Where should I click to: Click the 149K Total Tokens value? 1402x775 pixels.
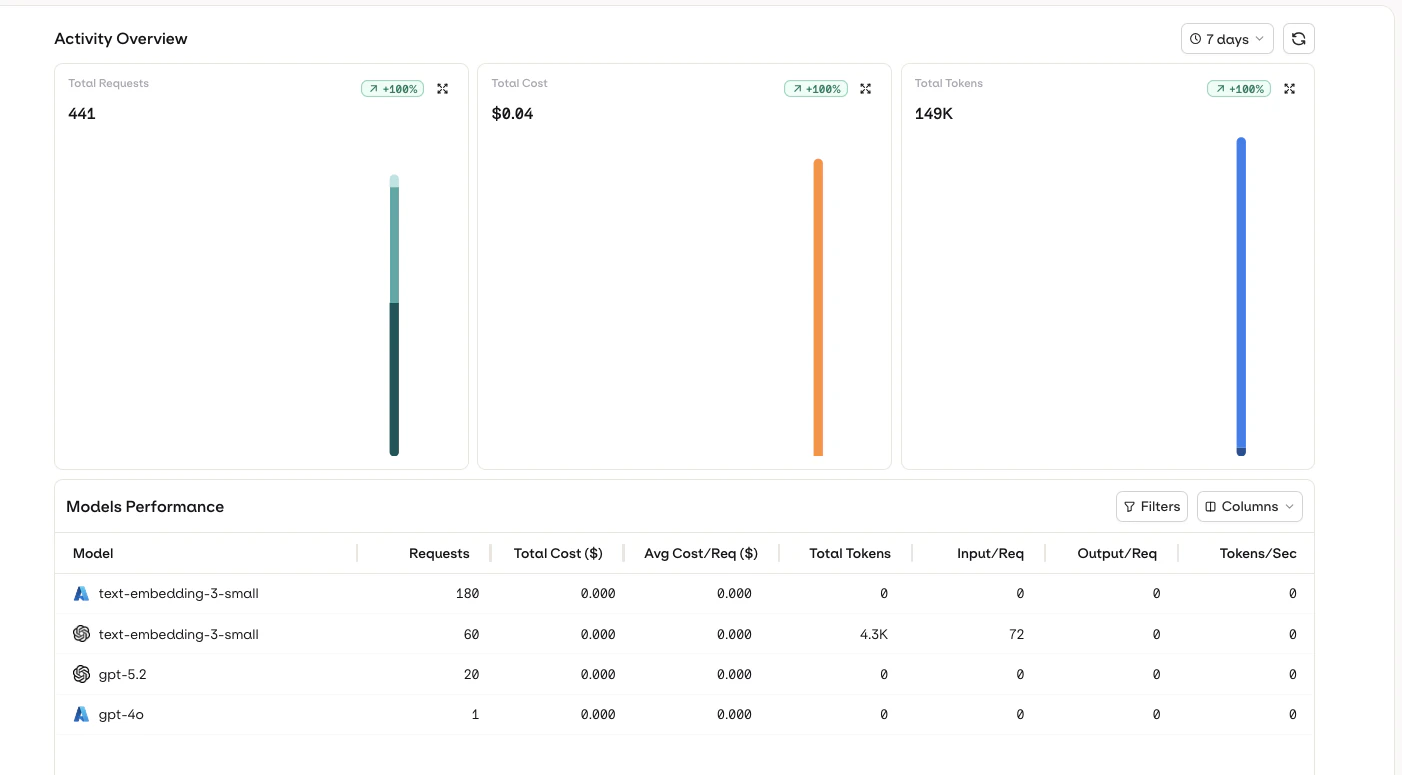pos(934,114)
